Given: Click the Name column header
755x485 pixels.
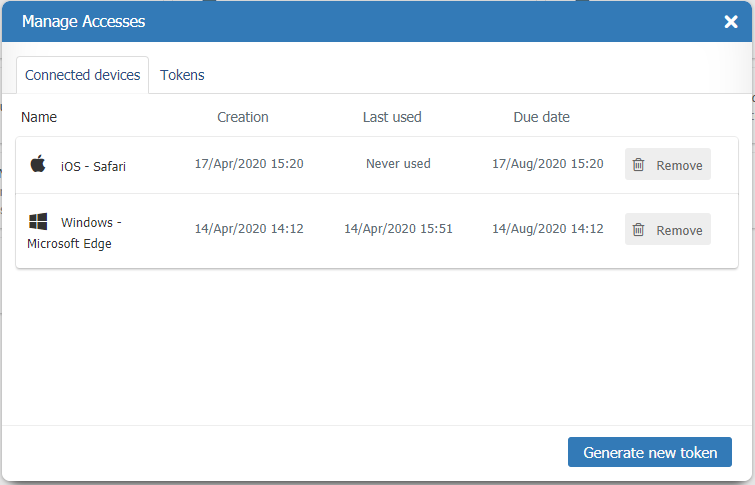Looking at the screenshot, I should coord(39,117).
